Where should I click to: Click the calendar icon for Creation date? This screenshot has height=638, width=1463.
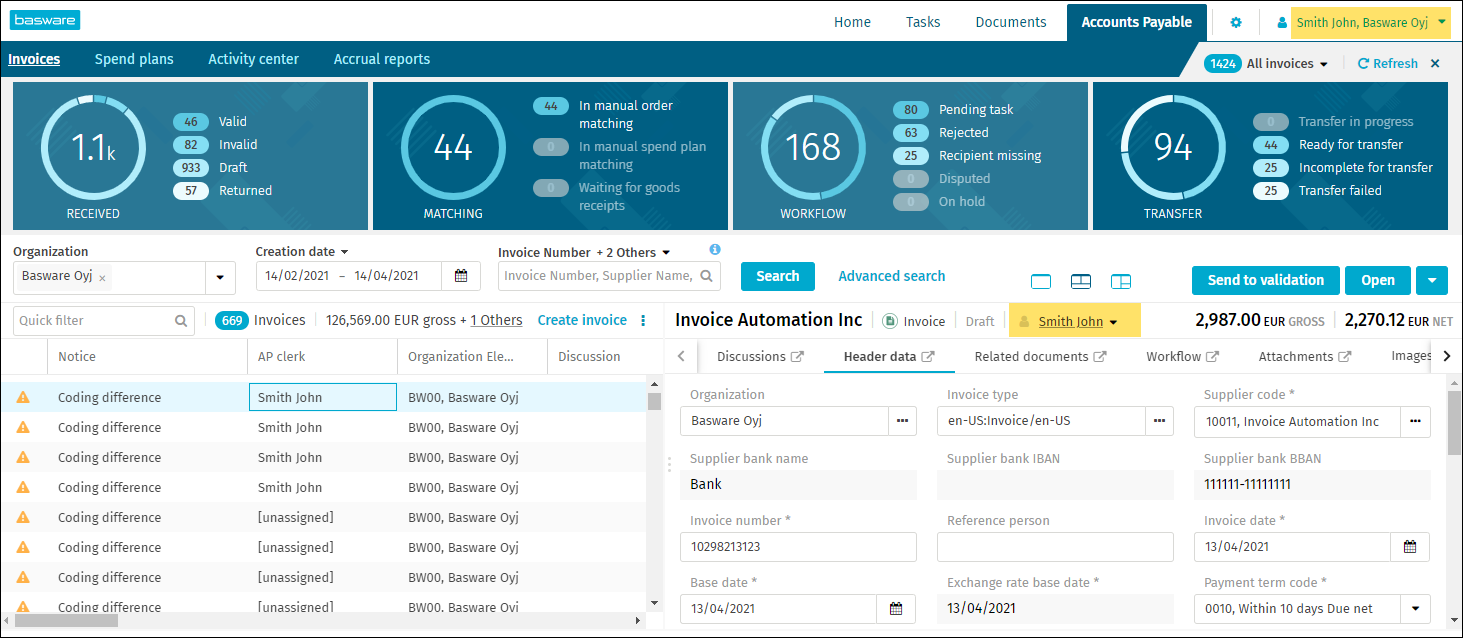pyautogui.click(x=461, y=275)
